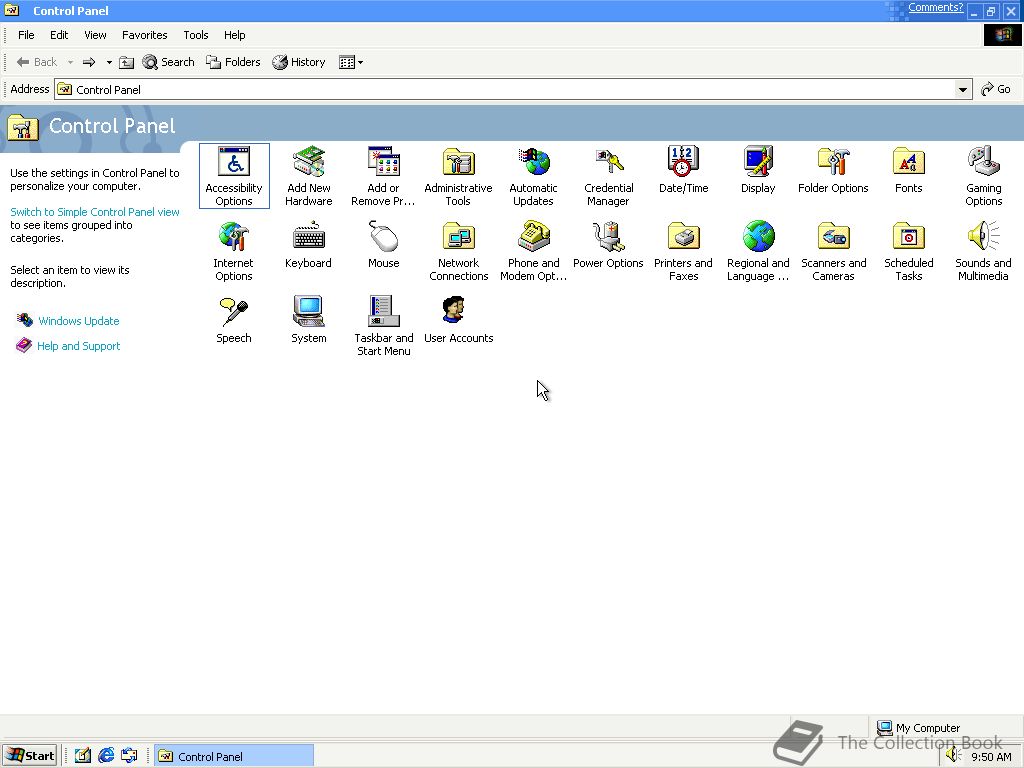Viewport: 1024px width, 768px height.
Task: Open the File menu
Action: click(x=26, y=35)
